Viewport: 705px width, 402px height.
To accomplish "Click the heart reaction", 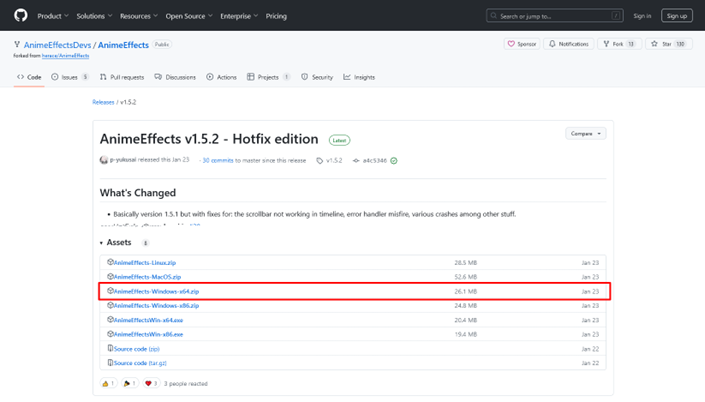I will click(x=151, y=384).
